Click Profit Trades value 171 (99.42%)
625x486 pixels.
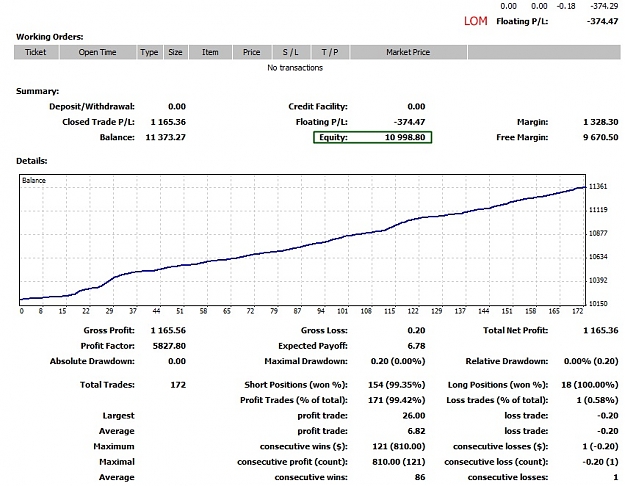[397, 400]
